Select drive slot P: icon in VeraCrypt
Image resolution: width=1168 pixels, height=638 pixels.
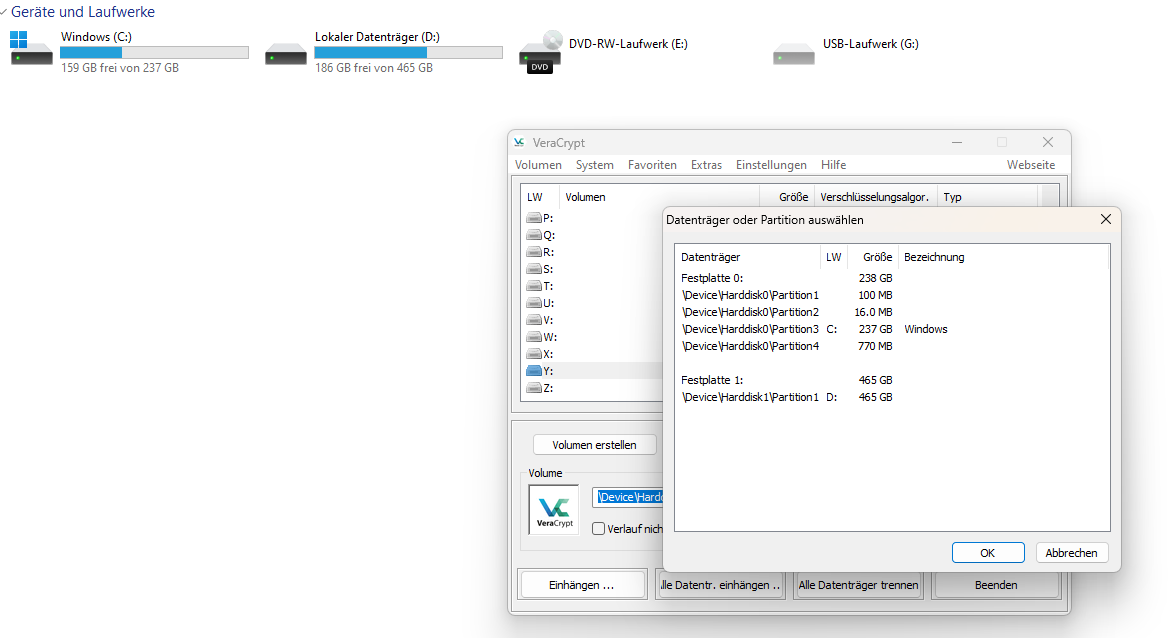pyautogui.click(x=533, y=218)
